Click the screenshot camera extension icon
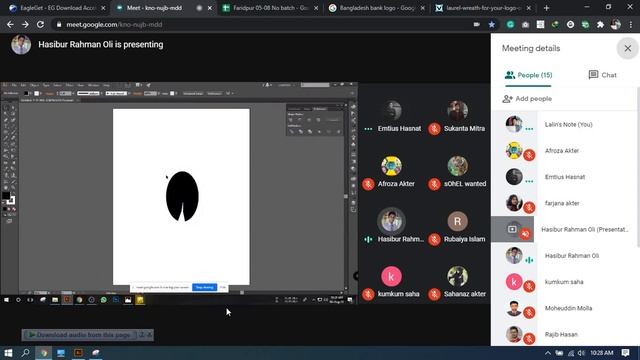The width and height of the screenshot is (640, 360). [x=525, y=25]
